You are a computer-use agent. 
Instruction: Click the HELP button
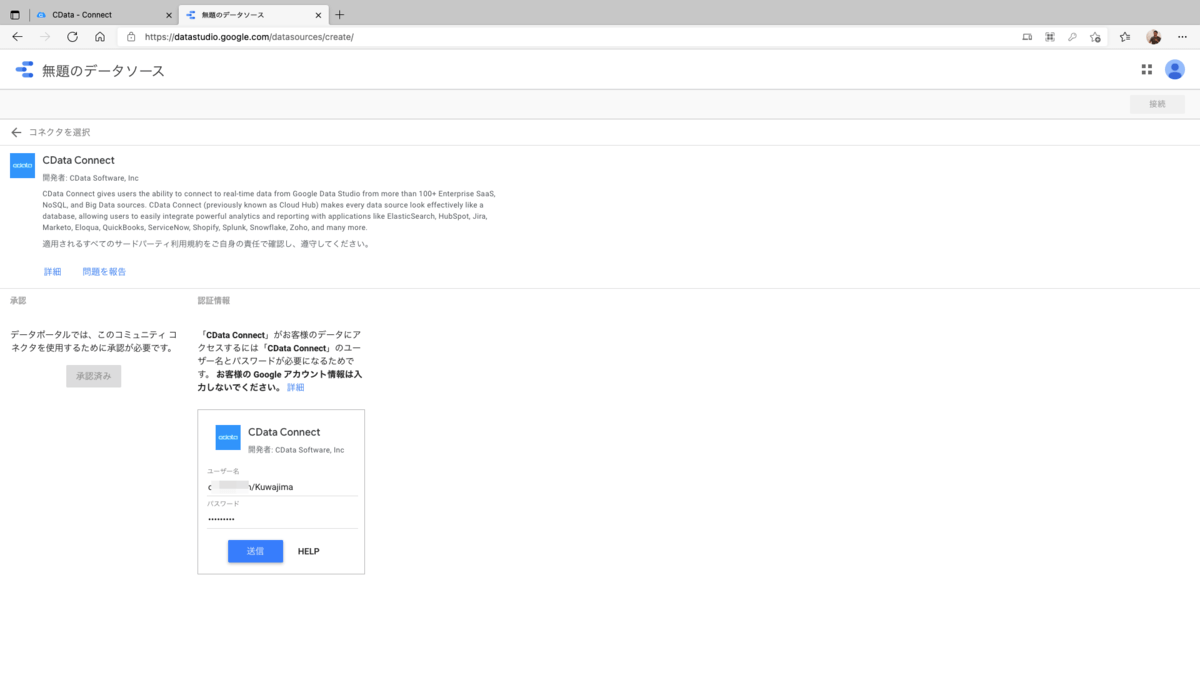pos(308,551)
